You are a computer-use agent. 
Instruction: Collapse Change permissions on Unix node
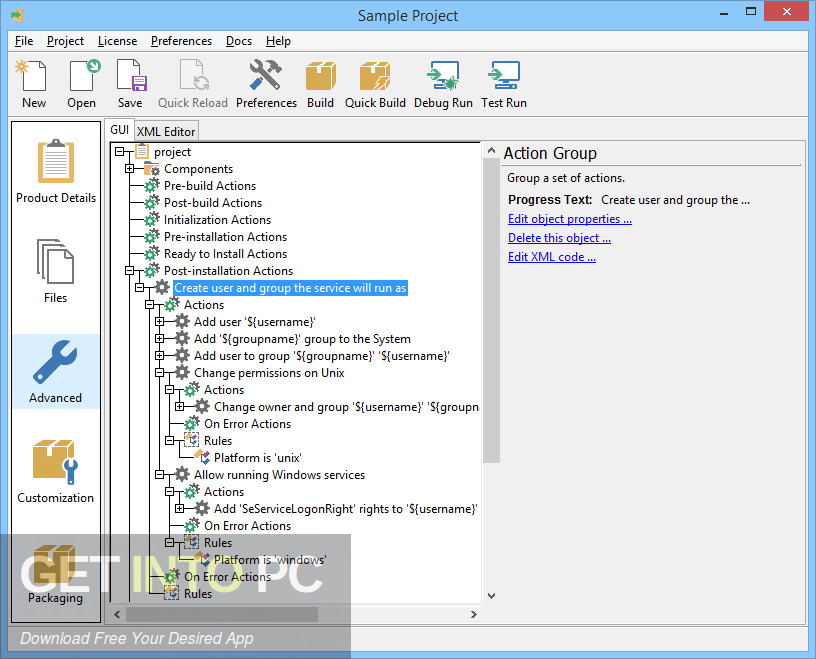160,373
